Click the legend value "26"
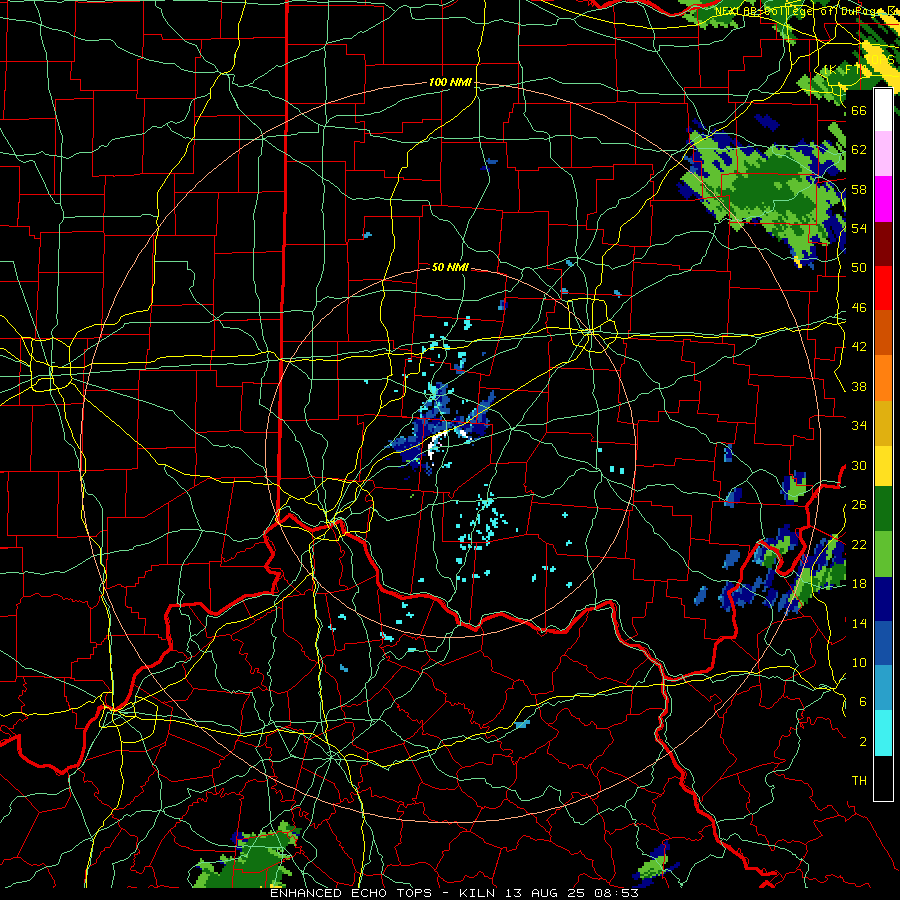This screenshot has height=900, width=900. click(x=859, y=505)
